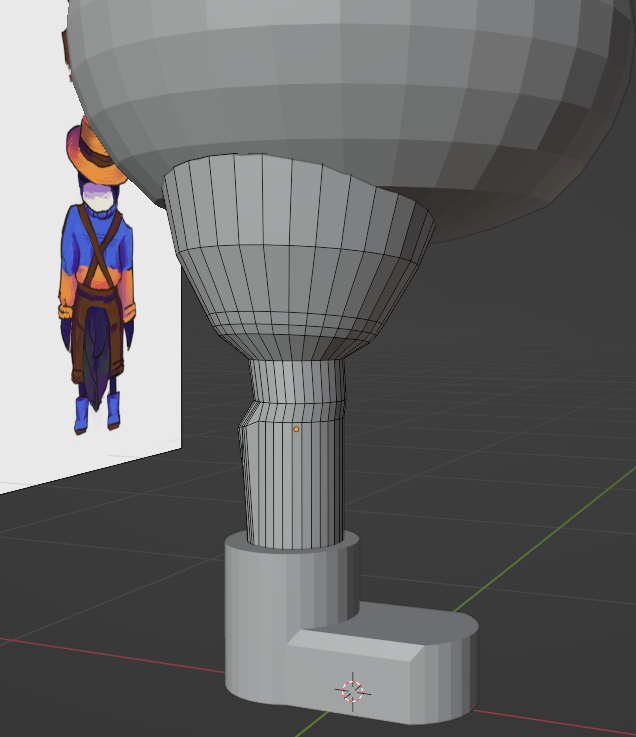This screenshot has width=636, height=737.
Task: Click the red-white 3D cursor crosshair
Action: 352,690
